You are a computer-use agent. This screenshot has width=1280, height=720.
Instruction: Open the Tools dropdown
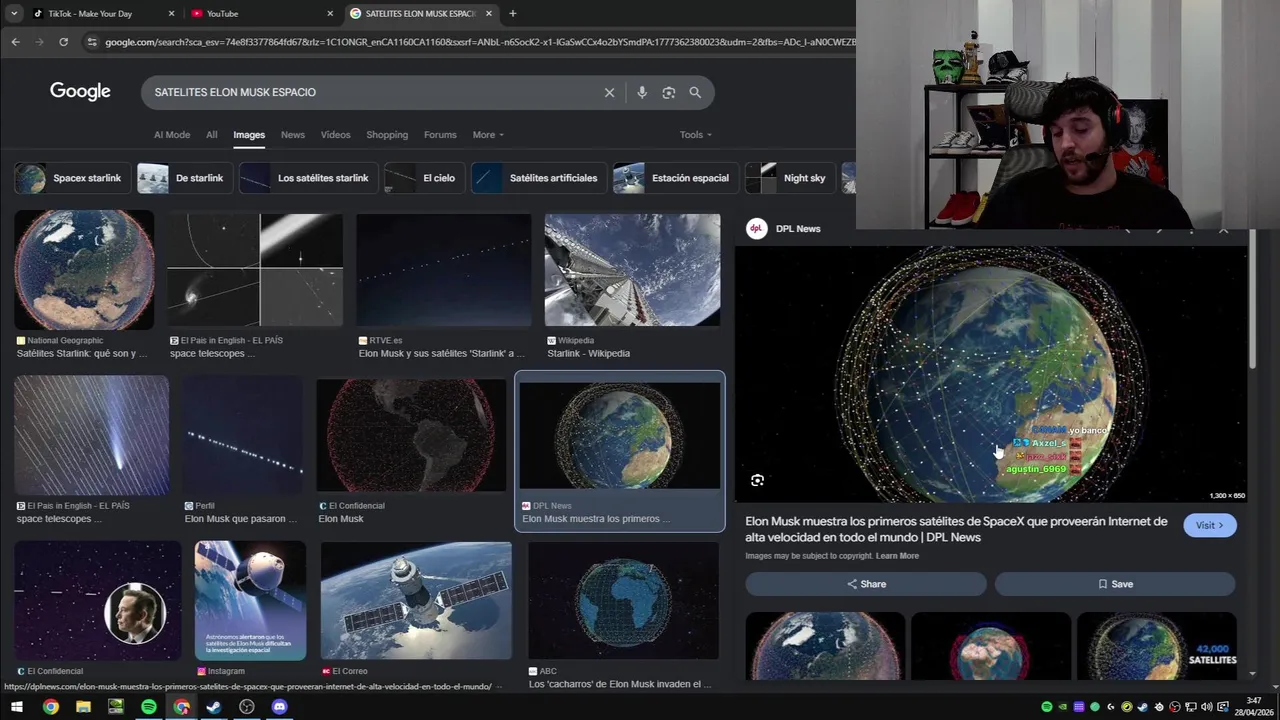pyautogui.click(x=696, y=135)
